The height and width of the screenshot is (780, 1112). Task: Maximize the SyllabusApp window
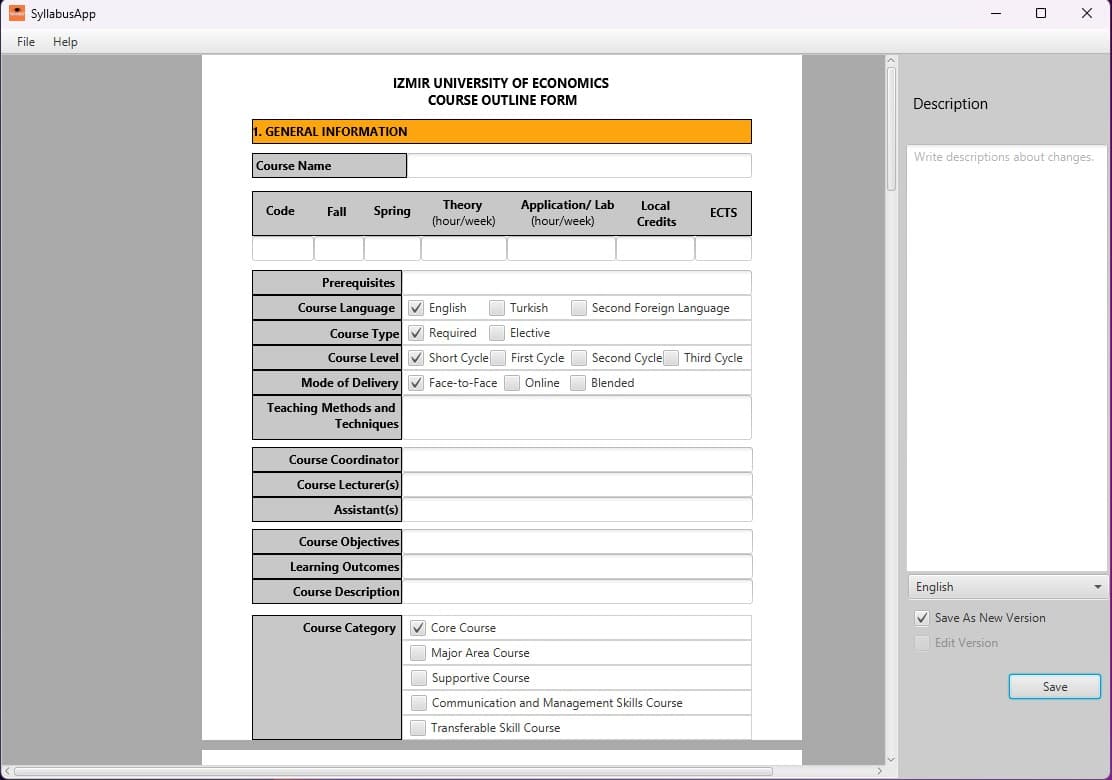1041,13
